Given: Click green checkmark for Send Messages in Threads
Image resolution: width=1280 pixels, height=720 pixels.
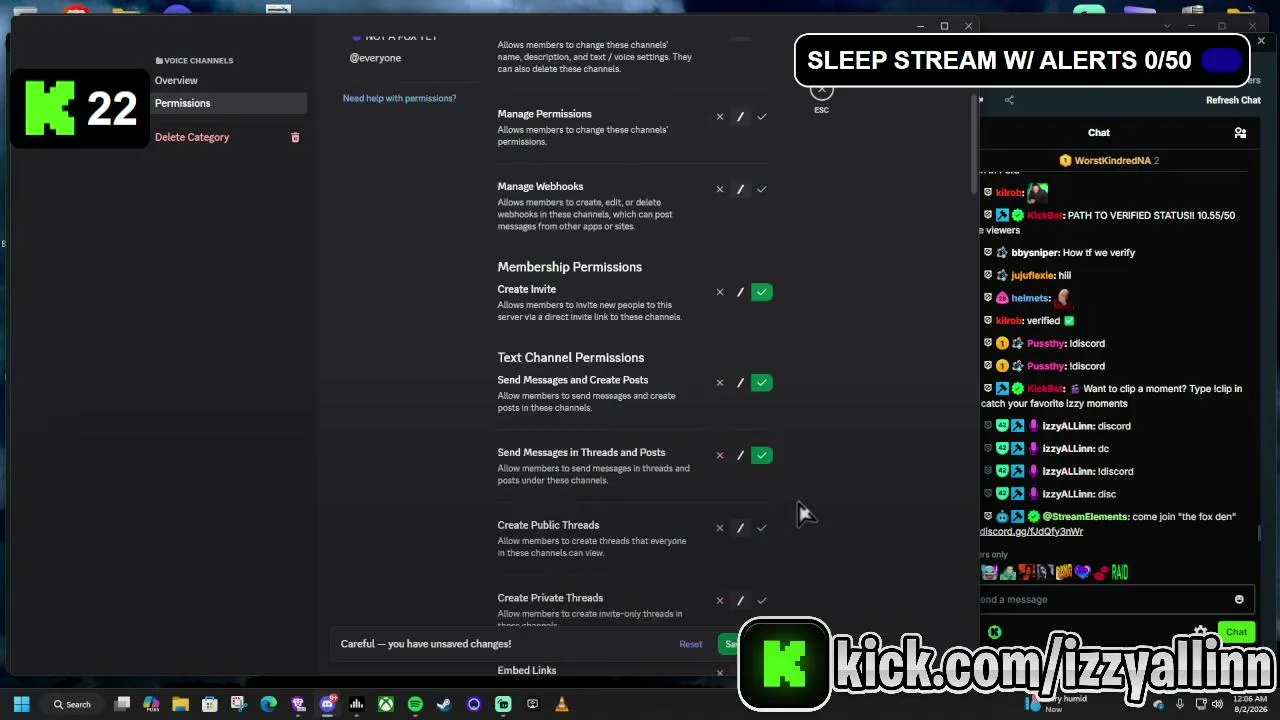Looking at the screenshot, I should pos(762,455).
